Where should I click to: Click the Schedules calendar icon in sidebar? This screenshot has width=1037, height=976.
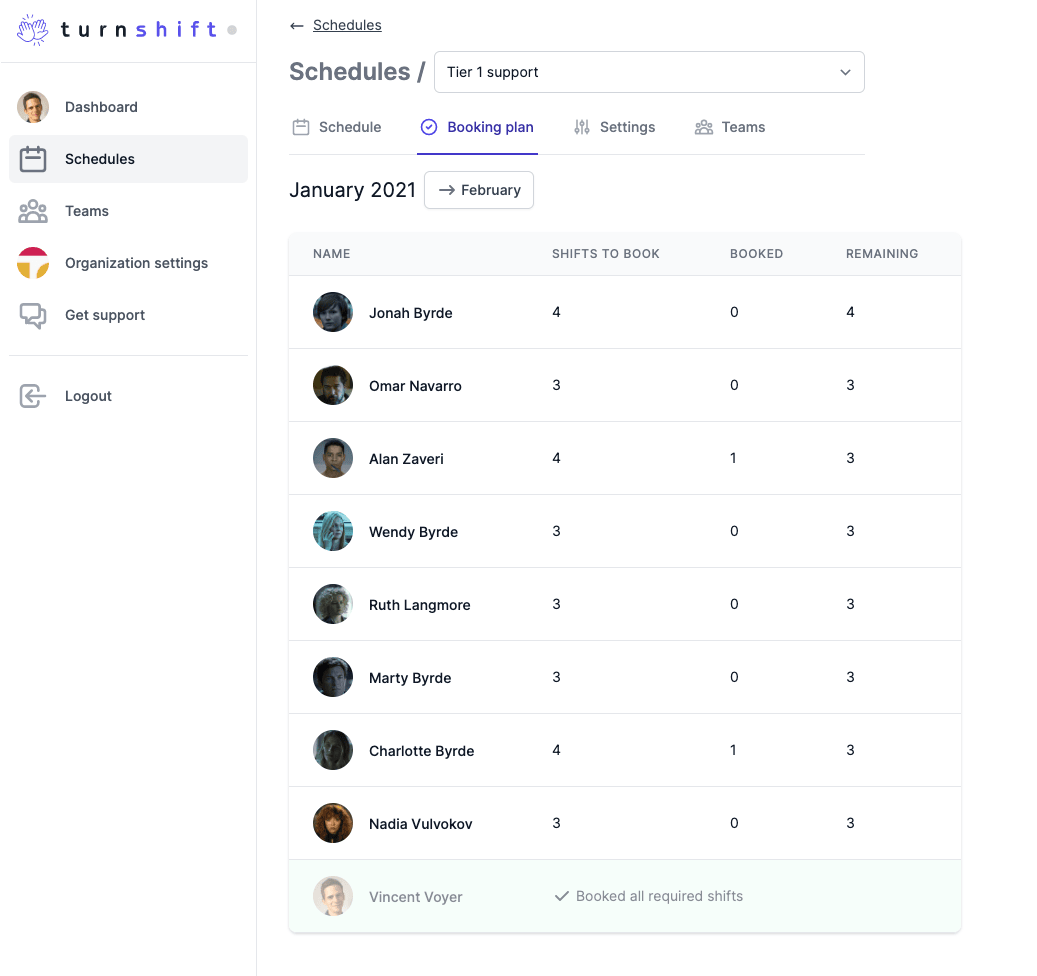coord(33,159)
